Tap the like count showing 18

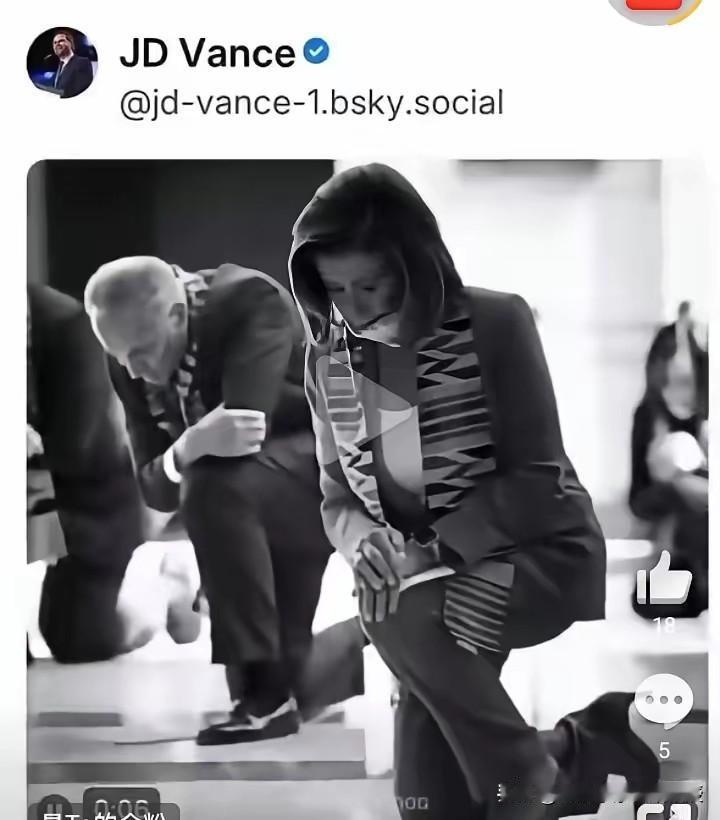point(664,626)
